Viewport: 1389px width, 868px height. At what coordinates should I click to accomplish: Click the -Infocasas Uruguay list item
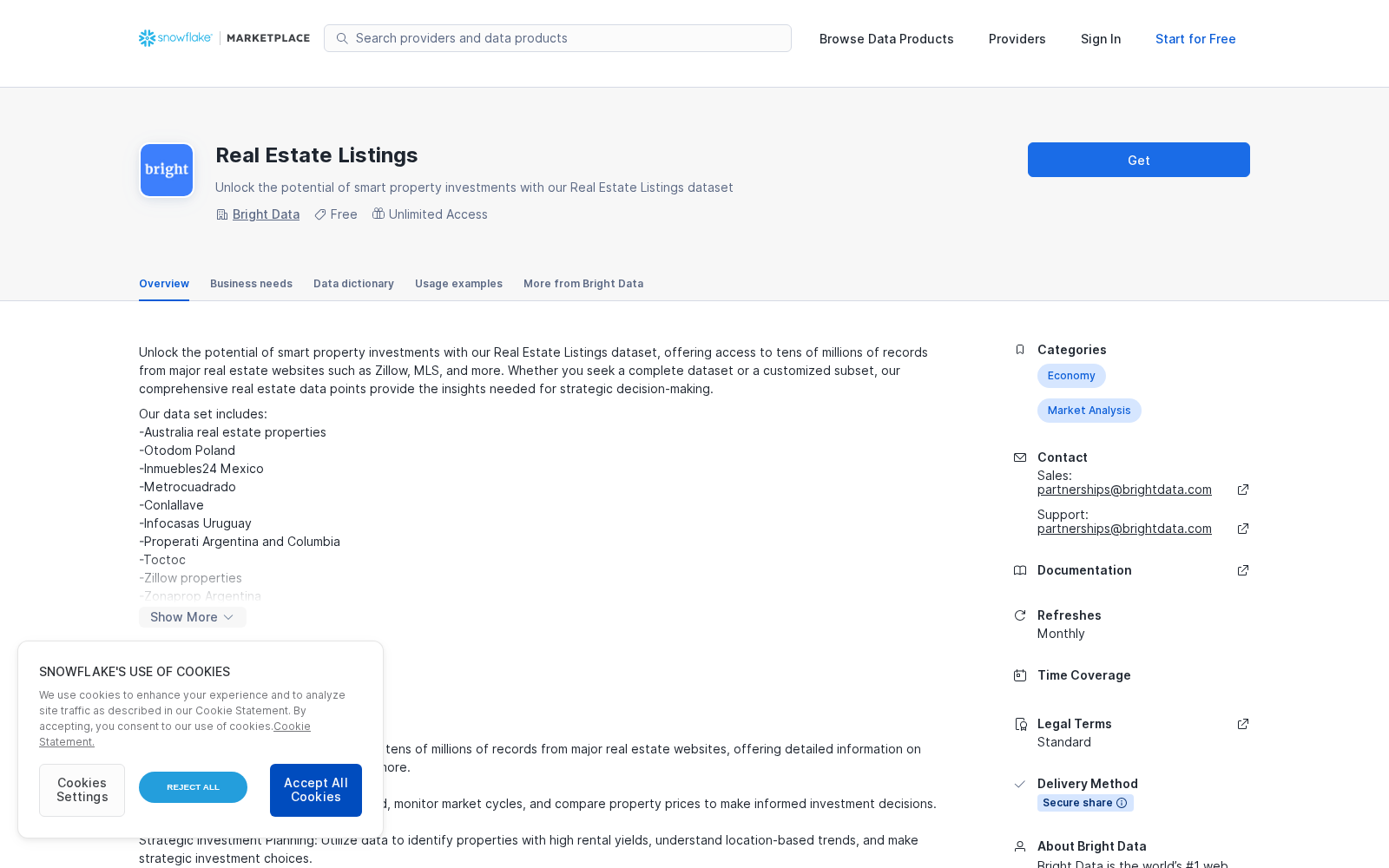[x=195, y=523]
